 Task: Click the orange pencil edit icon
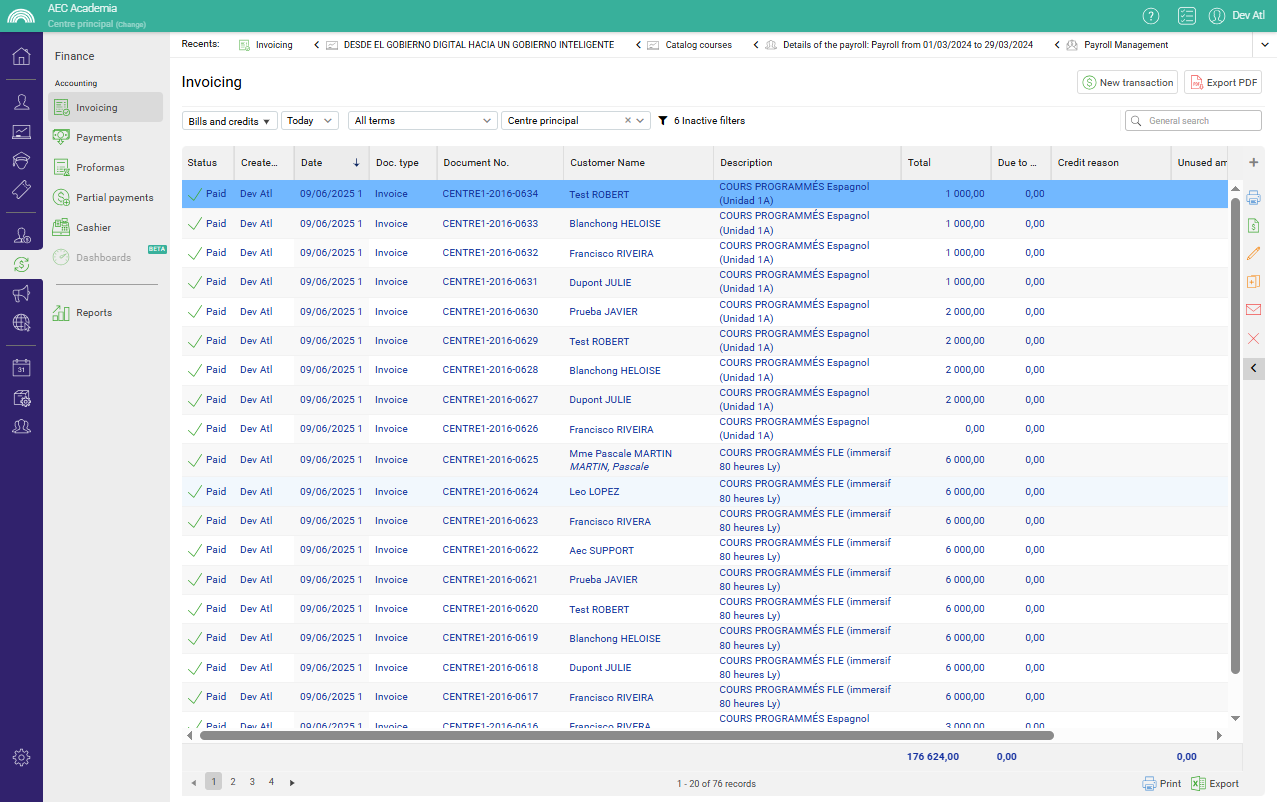tap(1253, 254)
